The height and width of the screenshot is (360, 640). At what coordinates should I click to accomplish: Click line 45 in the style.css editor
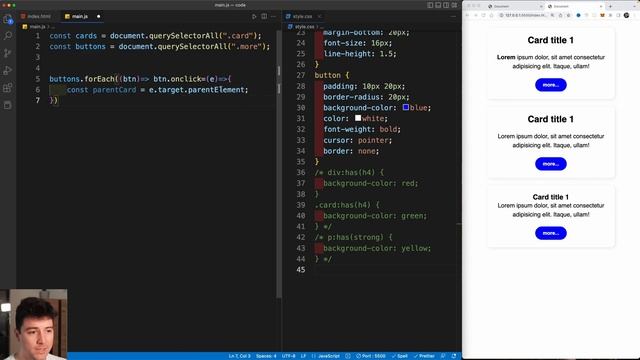[x=384, y=269]
